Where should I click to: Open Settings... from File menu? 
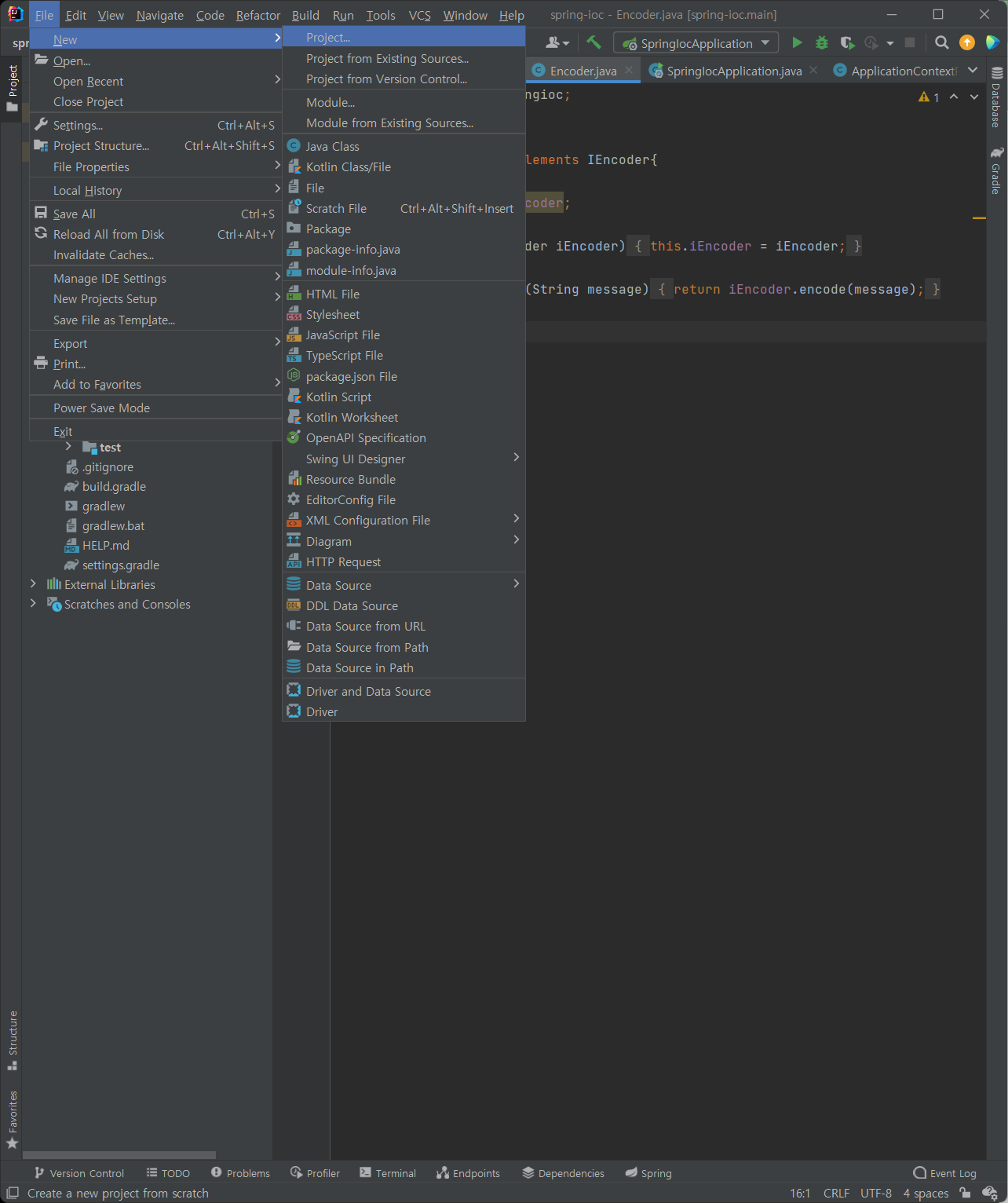pos(155,125)
